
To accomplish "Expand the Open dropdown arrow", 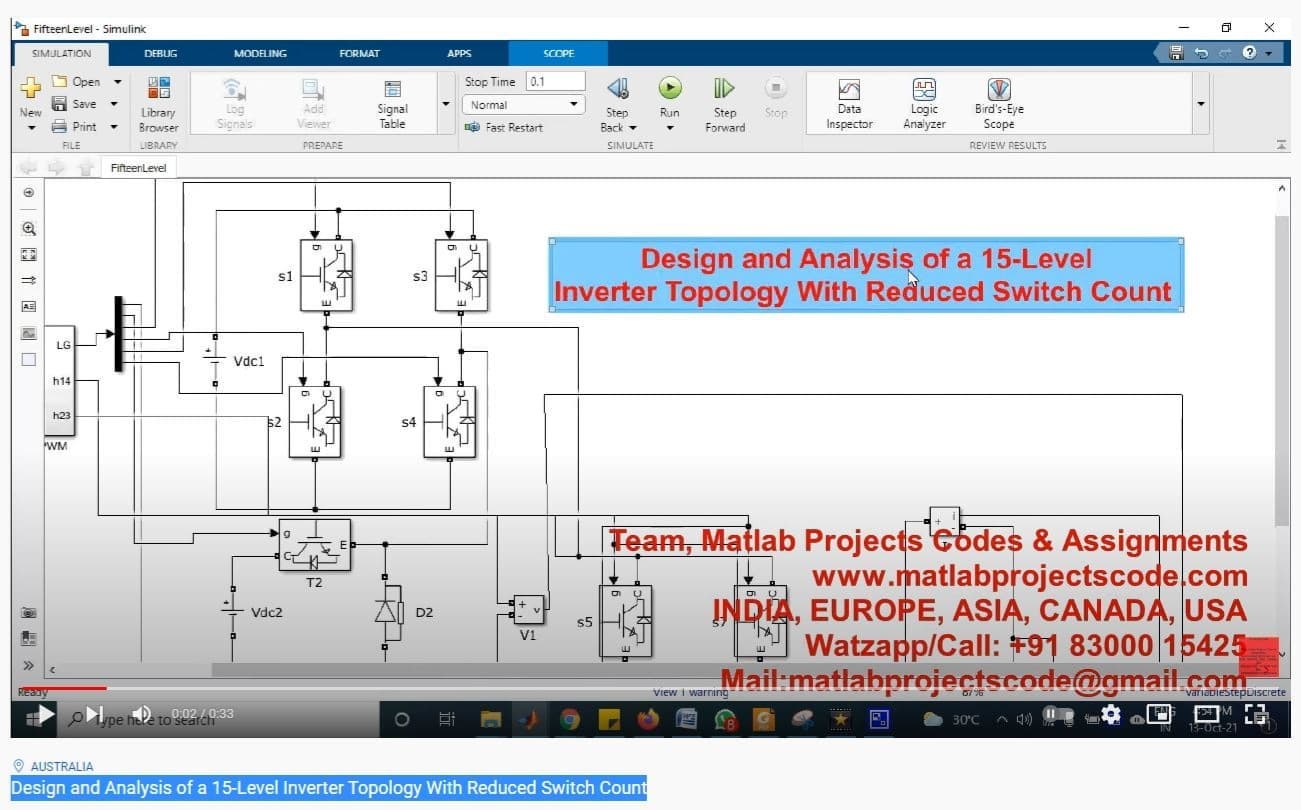I will [117, 82].
